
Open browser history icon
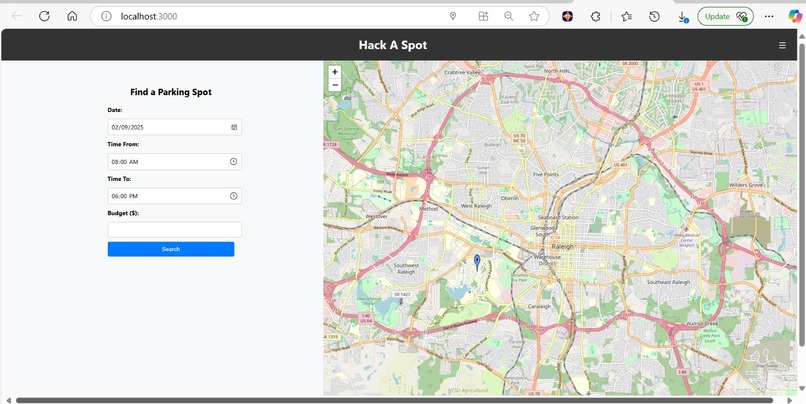[654, 16]
